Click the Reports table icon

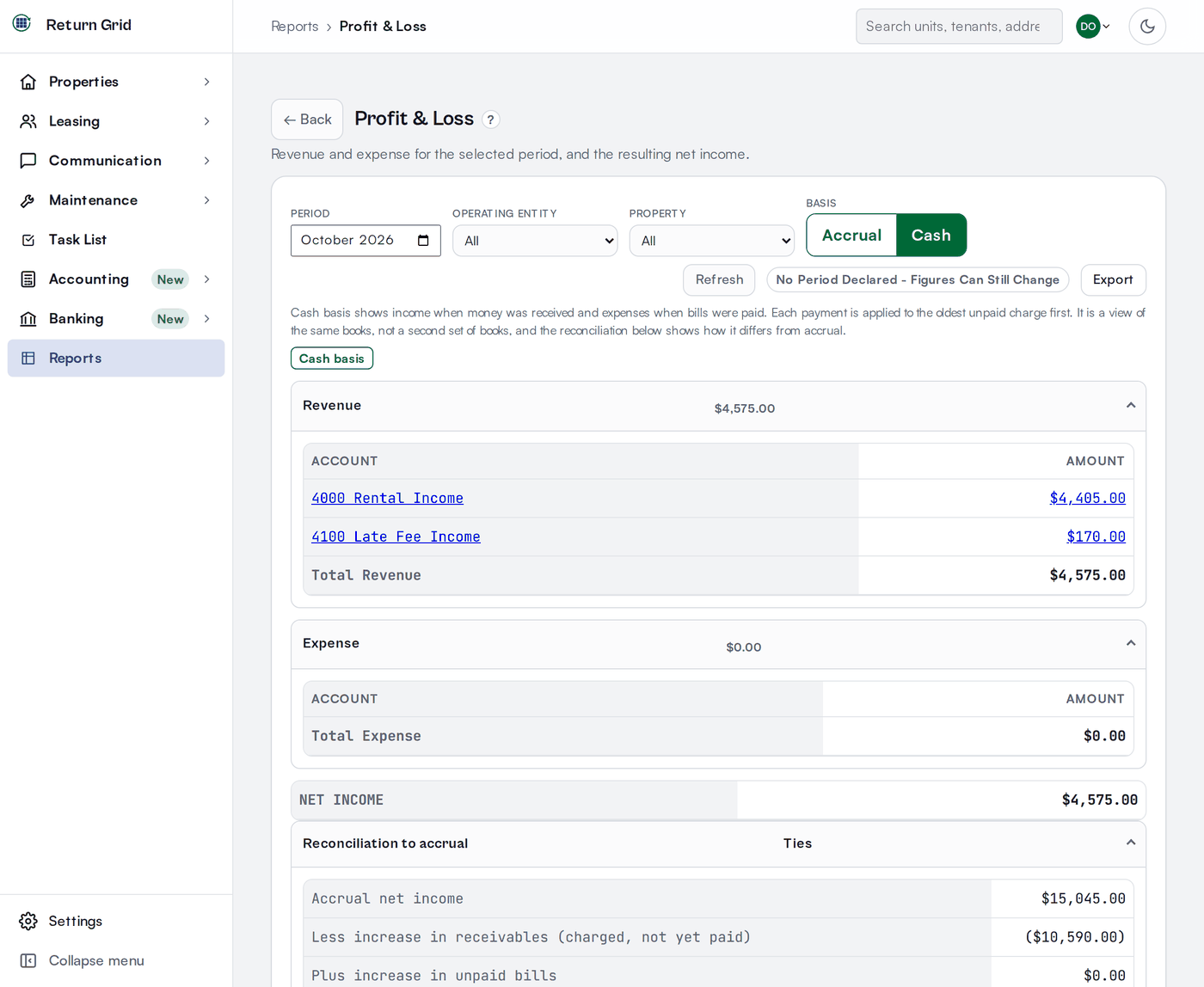tap(28, 359)
